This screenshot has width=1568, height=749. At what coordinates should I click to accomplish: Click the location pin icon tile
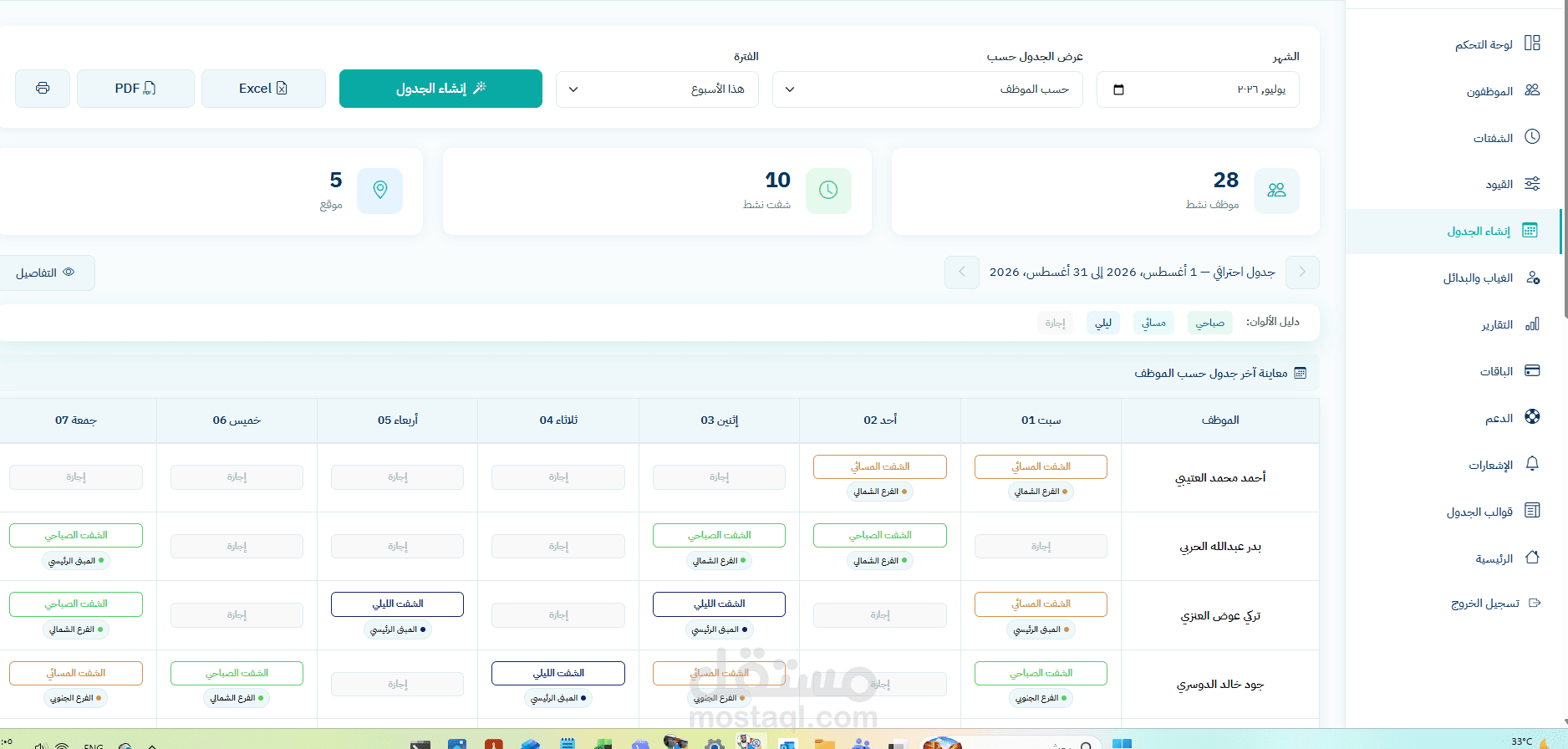tap(380, 191)
